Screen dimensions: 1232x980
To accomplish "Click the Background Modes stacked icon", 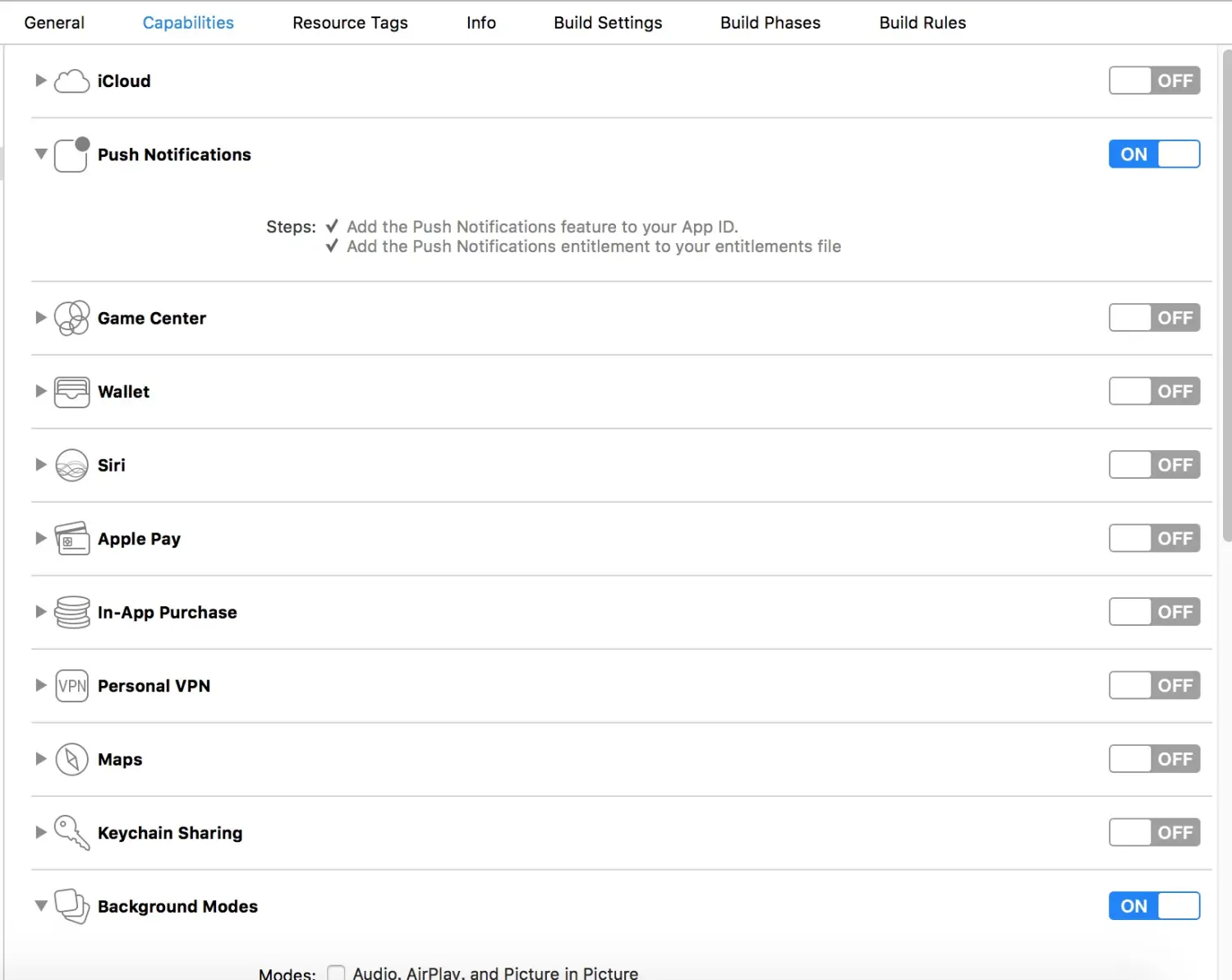I will tap(71, 906).
